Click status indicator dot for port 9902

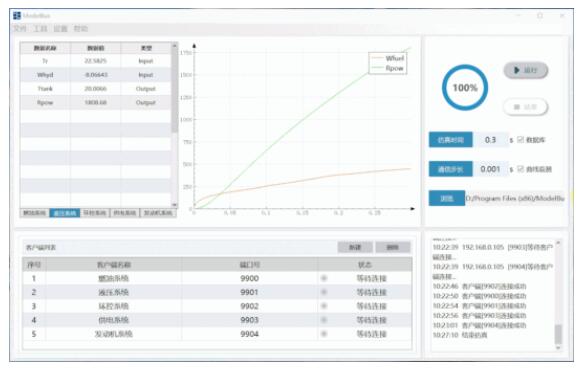(324, 306)
